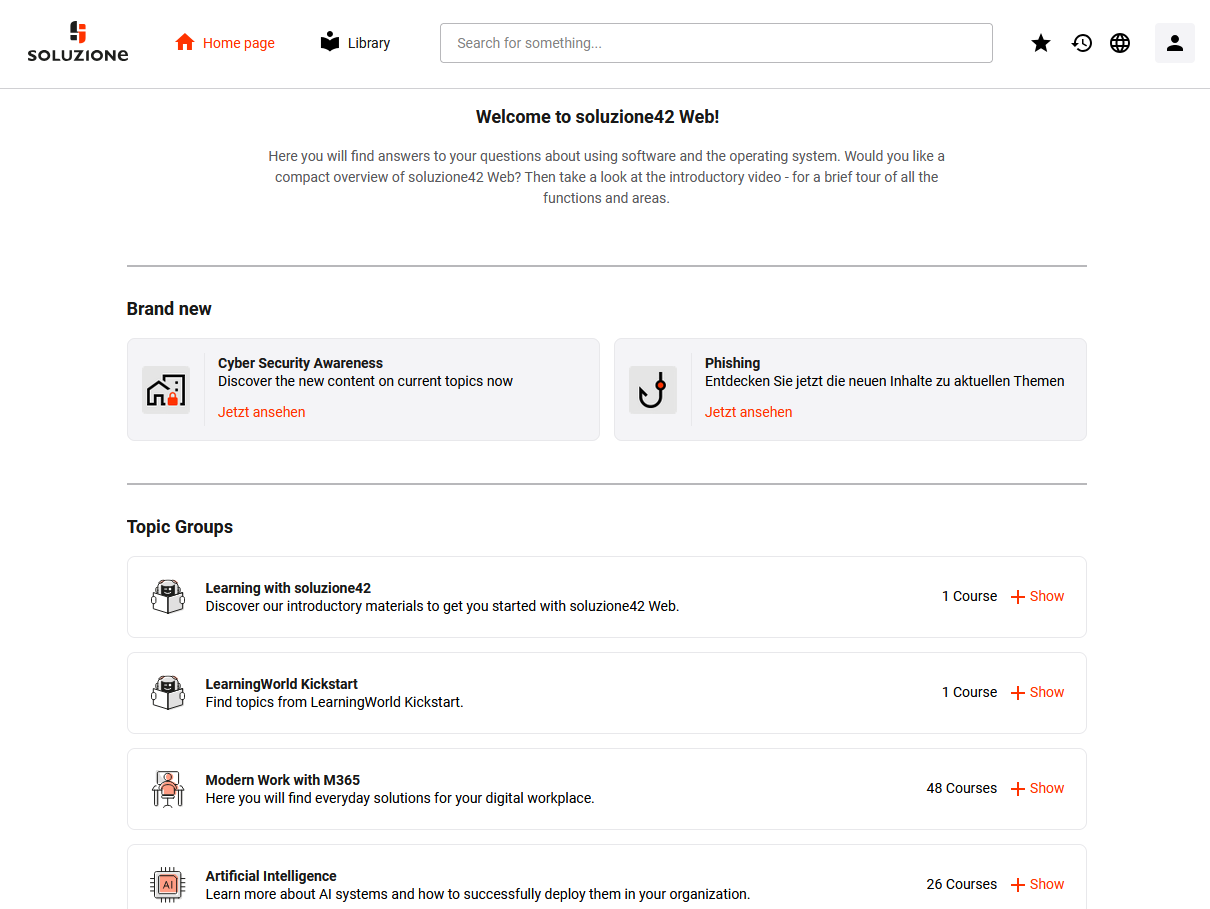Click 'Discover our introductory materials' description
The height and width of the screenshot is (909, 1210).
pos(443,606)
